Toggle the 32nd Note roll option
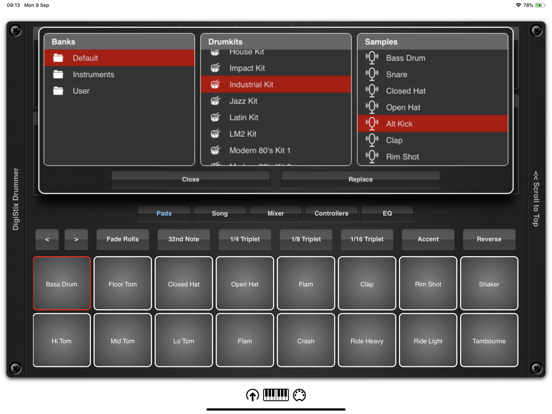 (184, 239)
